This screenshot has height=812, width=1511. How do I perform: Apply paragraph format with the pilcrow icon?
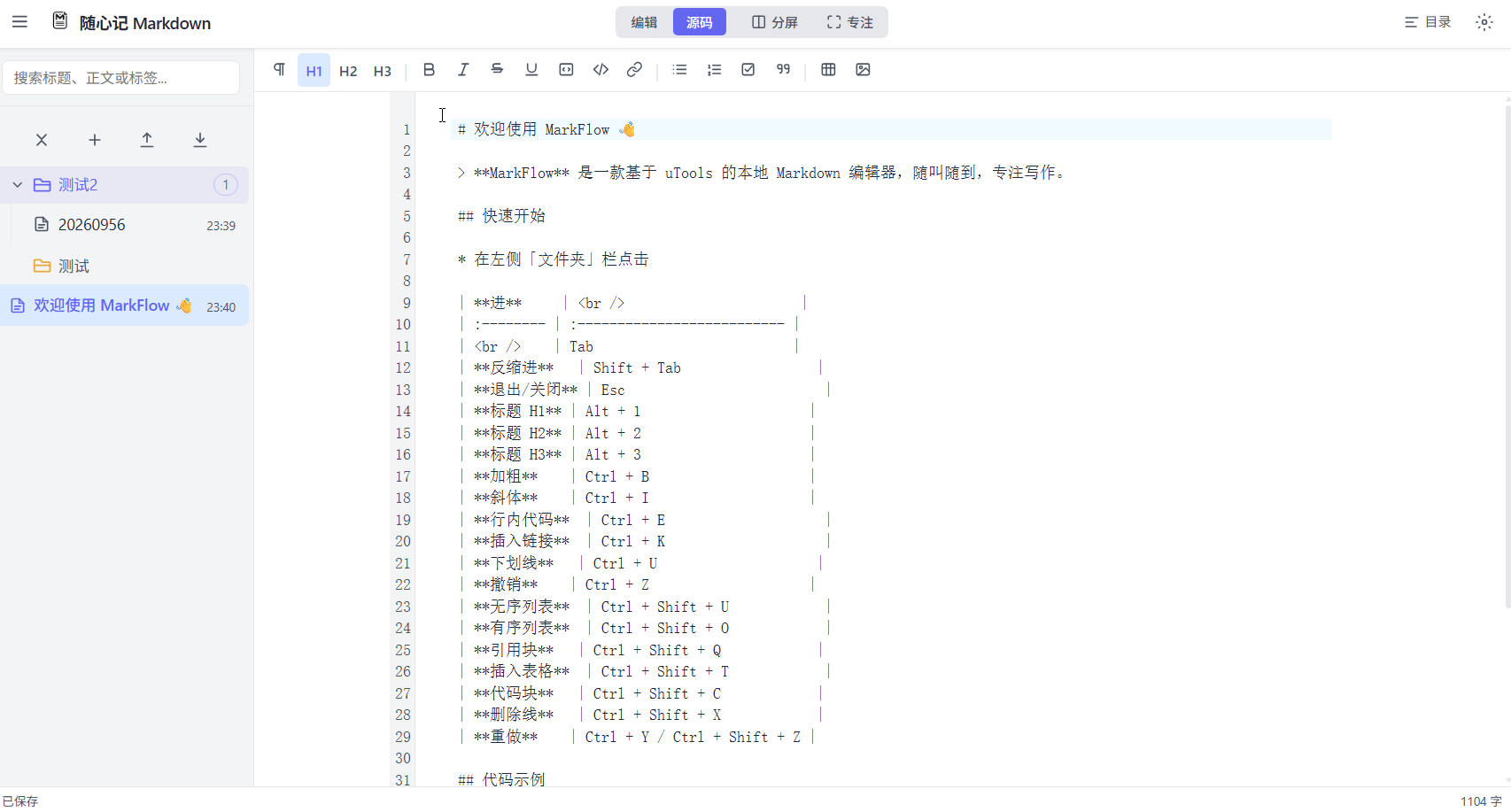point(280,70)
